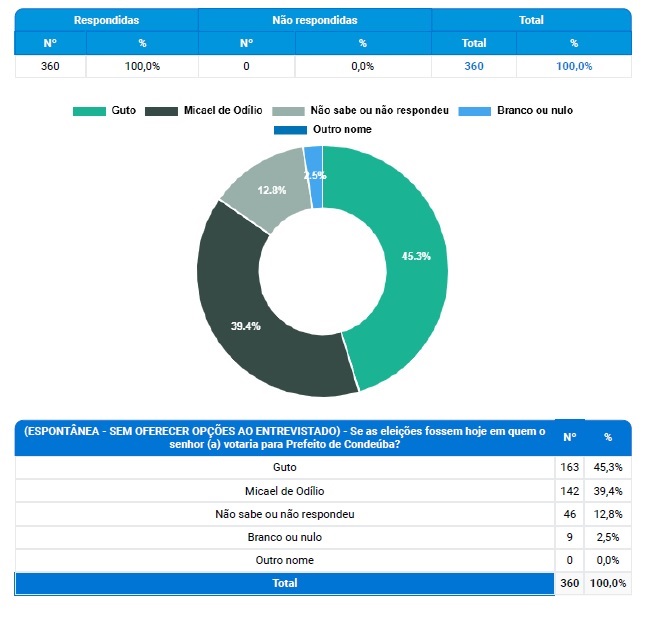Click the green Guto legend color swatch
This screenshot has width=653, height=621.
click(89, 111)
